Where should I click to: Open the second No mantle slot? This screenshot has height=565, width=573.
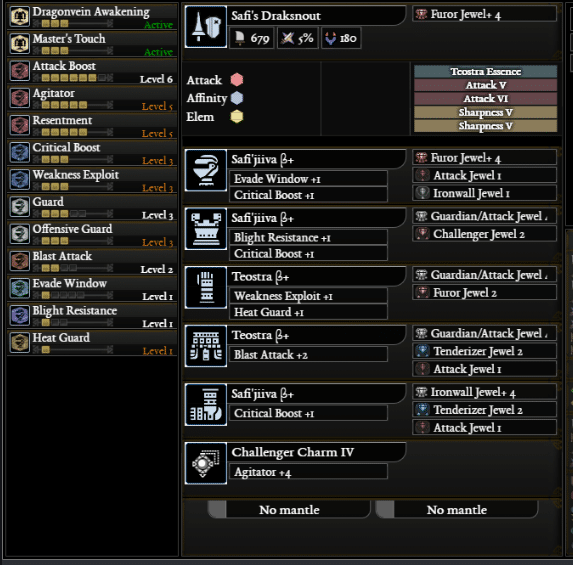tap(457, 509)
